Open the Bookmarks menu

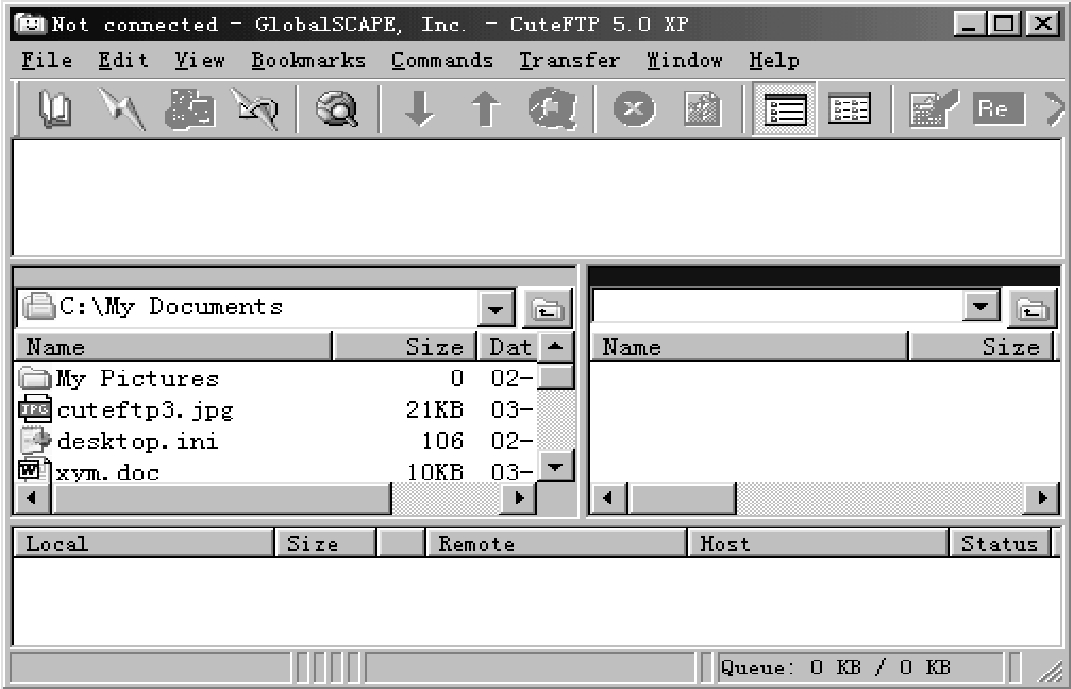(x=308, y=61)
